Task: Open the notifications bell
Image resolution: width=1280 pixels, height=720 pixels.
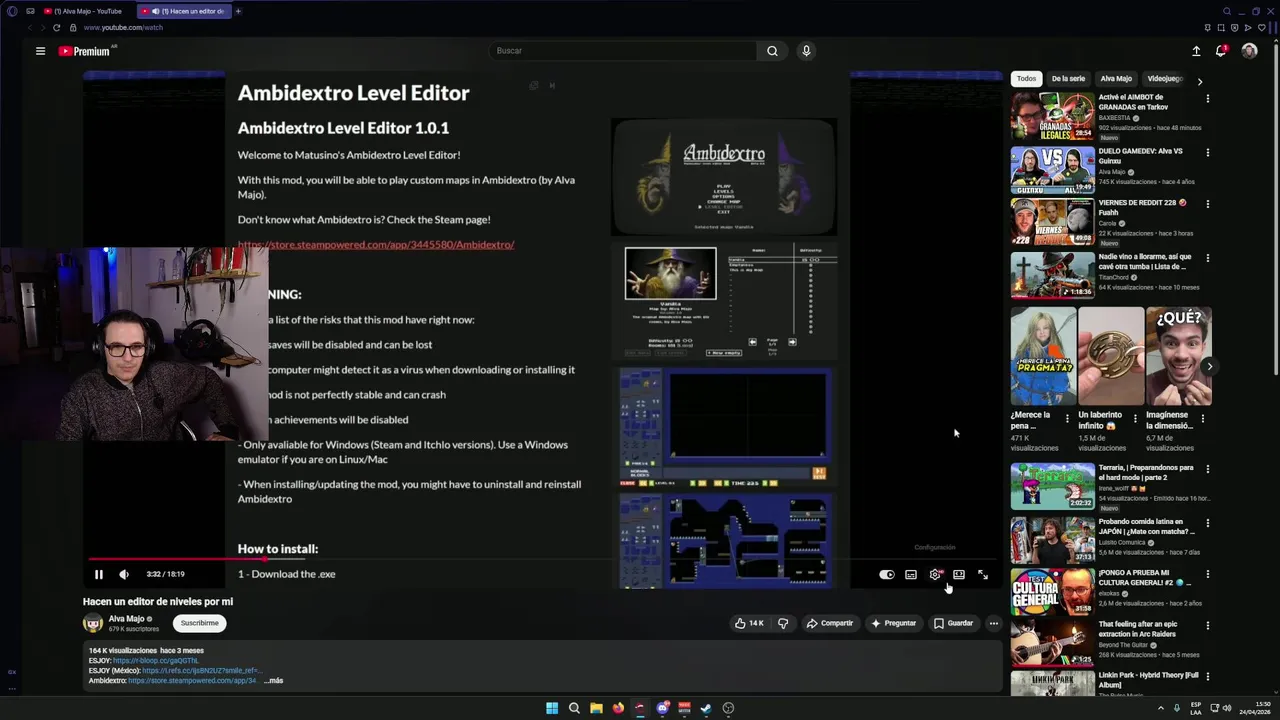Action: tap(1221, 51)
